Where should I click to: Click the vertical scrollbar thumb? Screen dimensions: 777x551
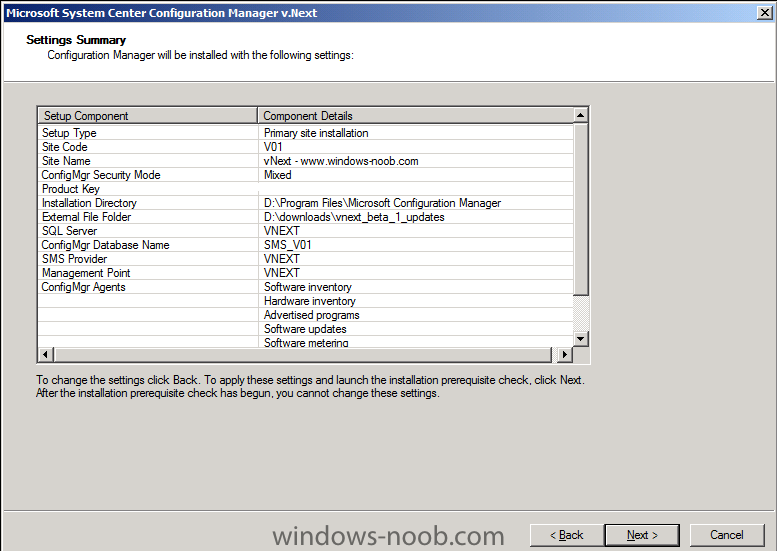coord(580,209)
